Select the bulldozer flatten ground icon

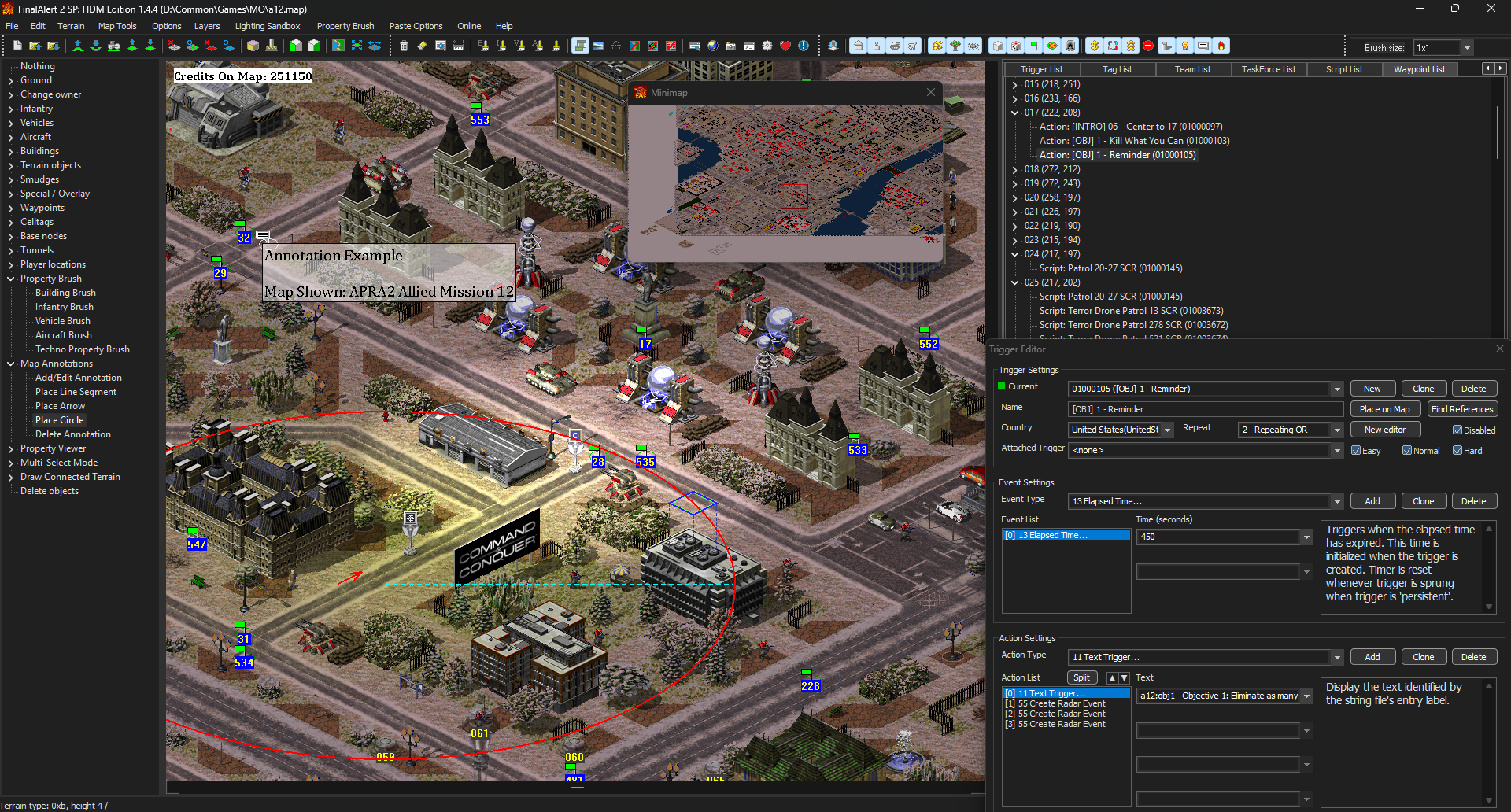click(114, 46)
